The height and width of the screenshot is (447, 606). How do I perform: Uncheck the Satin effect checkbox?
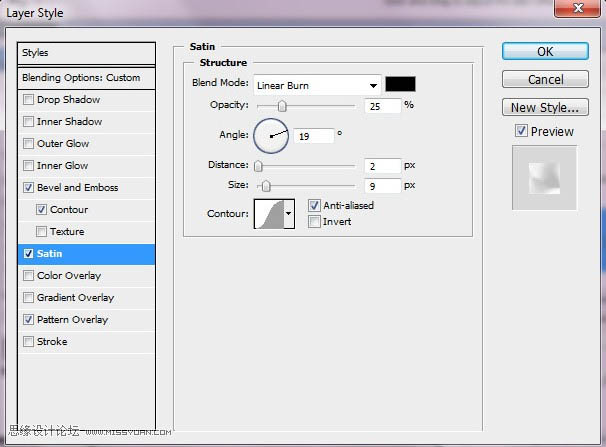point(28,254)
